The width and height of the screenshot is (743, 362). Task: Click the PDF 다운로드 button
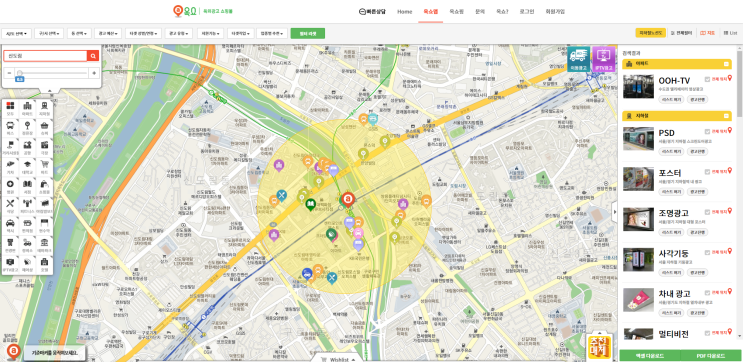point(711,355)
